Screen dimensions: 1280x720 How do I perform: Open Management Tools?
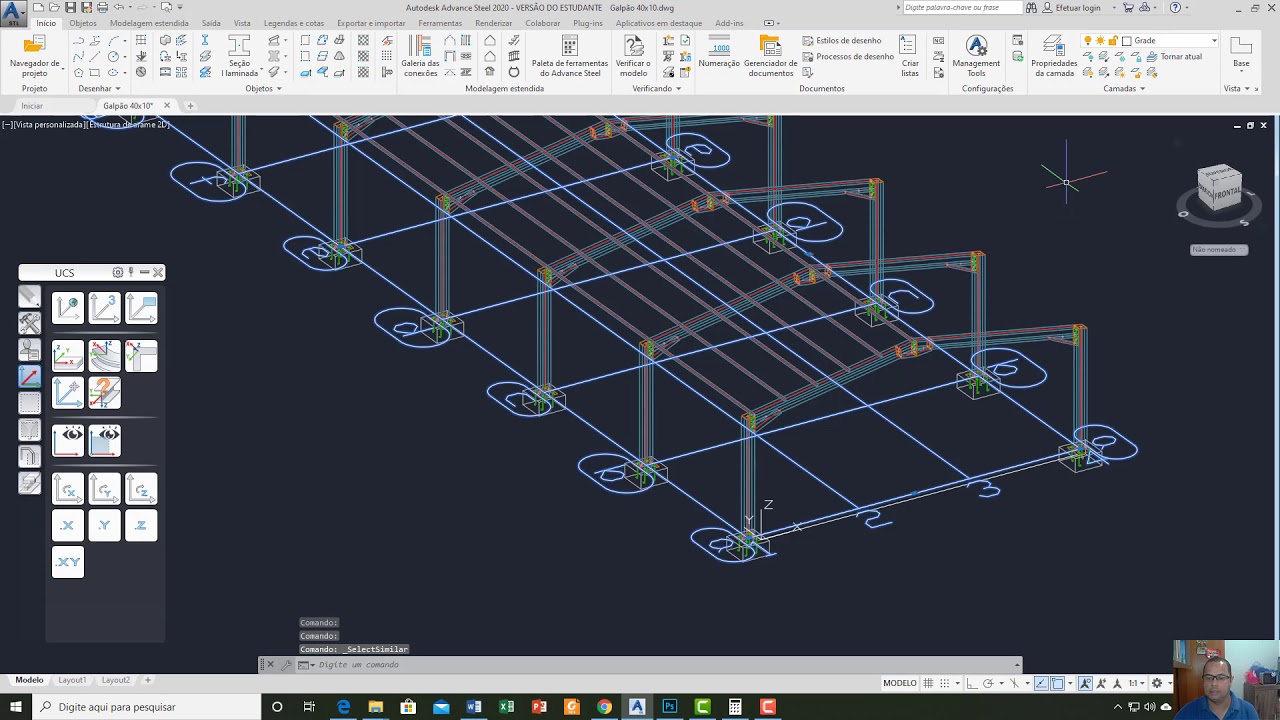coord(976,56)
